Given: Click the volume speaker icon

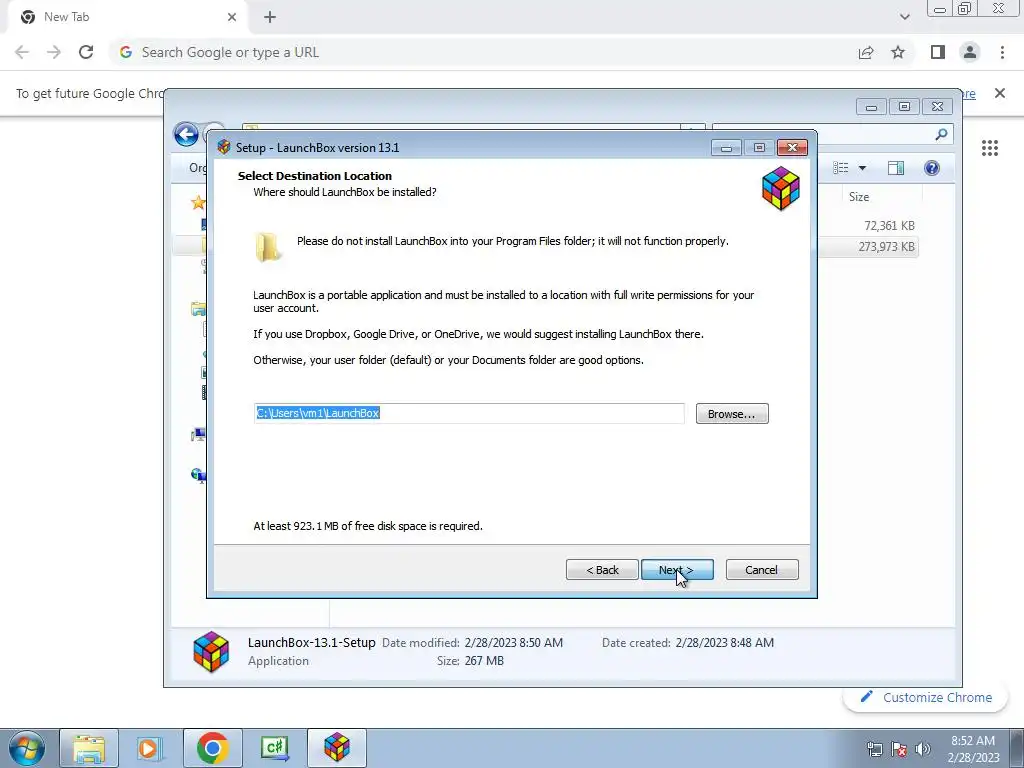Looking at the screenshot, I should [923, 749].
